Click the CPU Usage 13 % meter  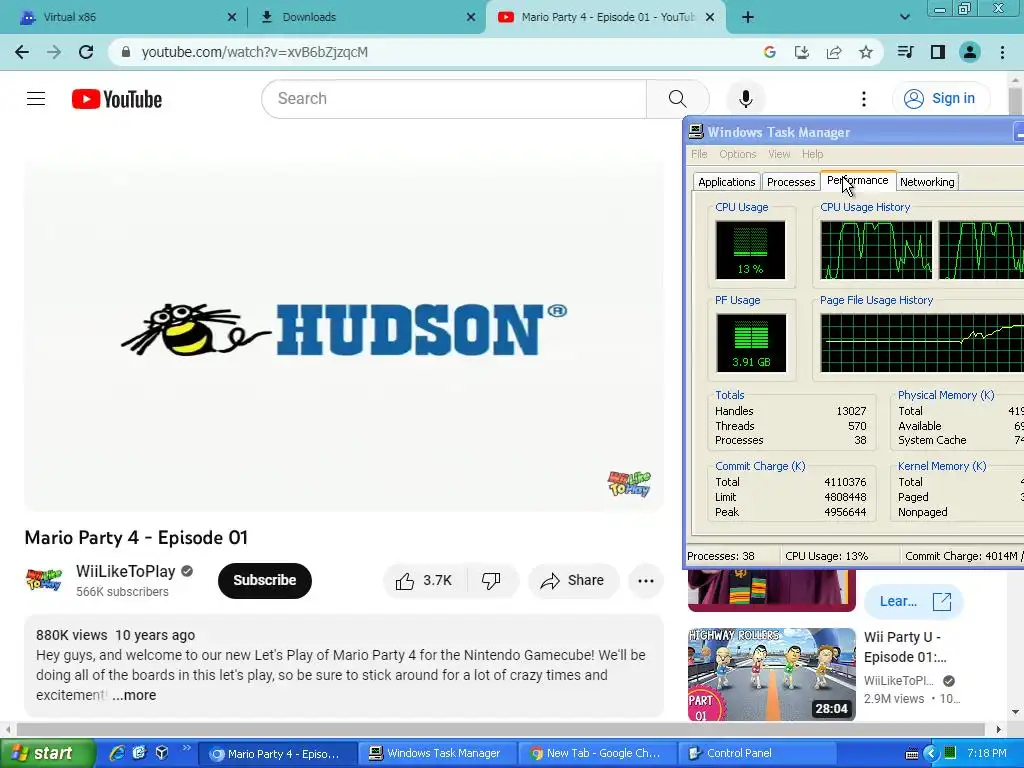(x=750, y=250)
